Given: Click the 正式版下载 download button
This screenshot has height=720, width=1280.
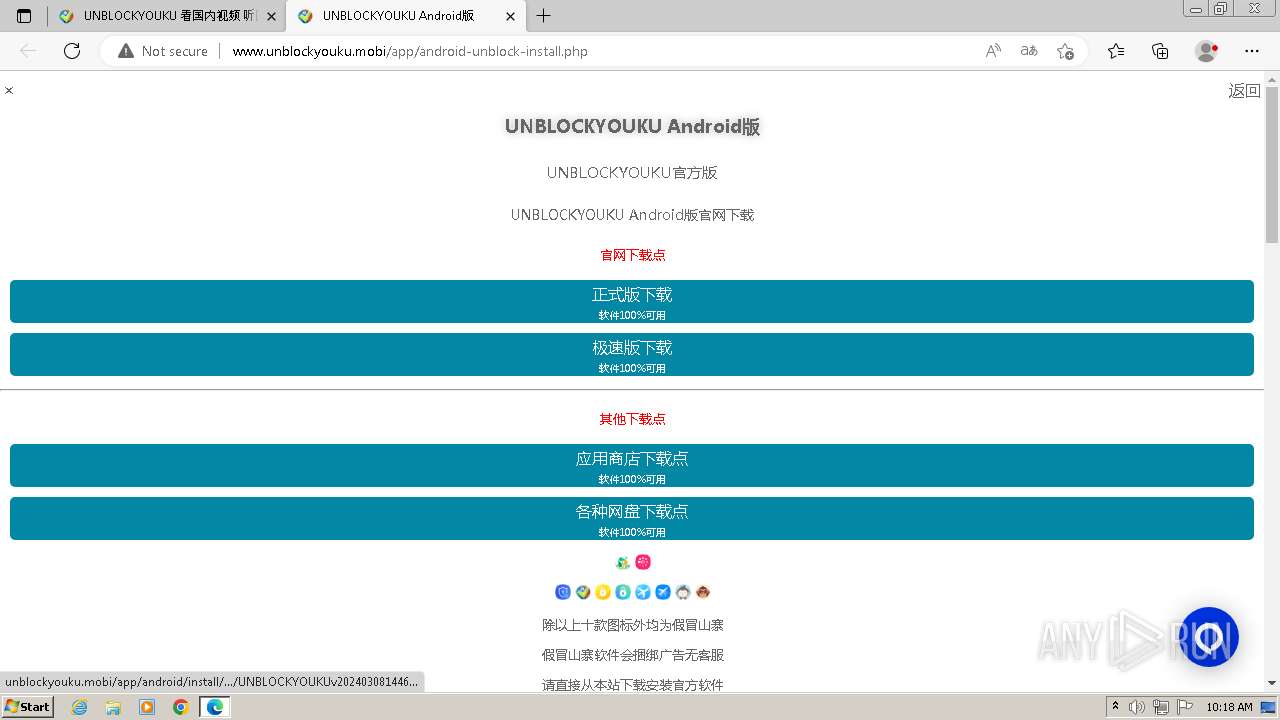Looking at the screenshot, I should coord(632,301).
